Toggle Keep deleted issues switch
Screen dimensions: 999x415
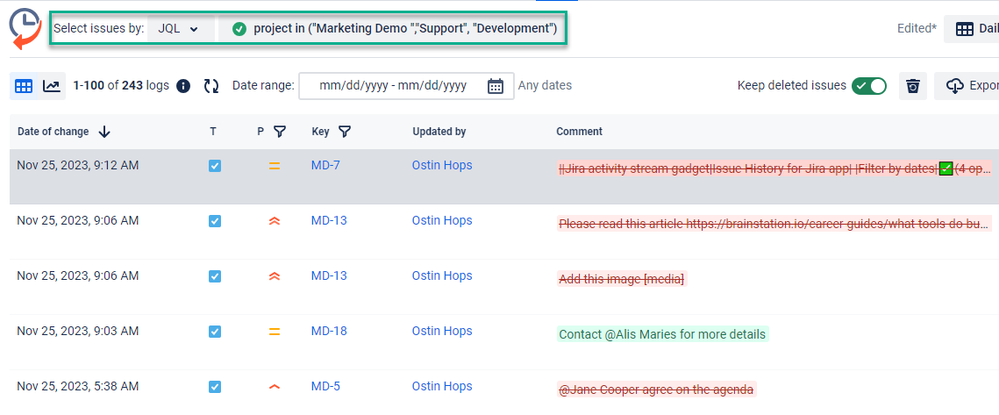pos(869,85)
